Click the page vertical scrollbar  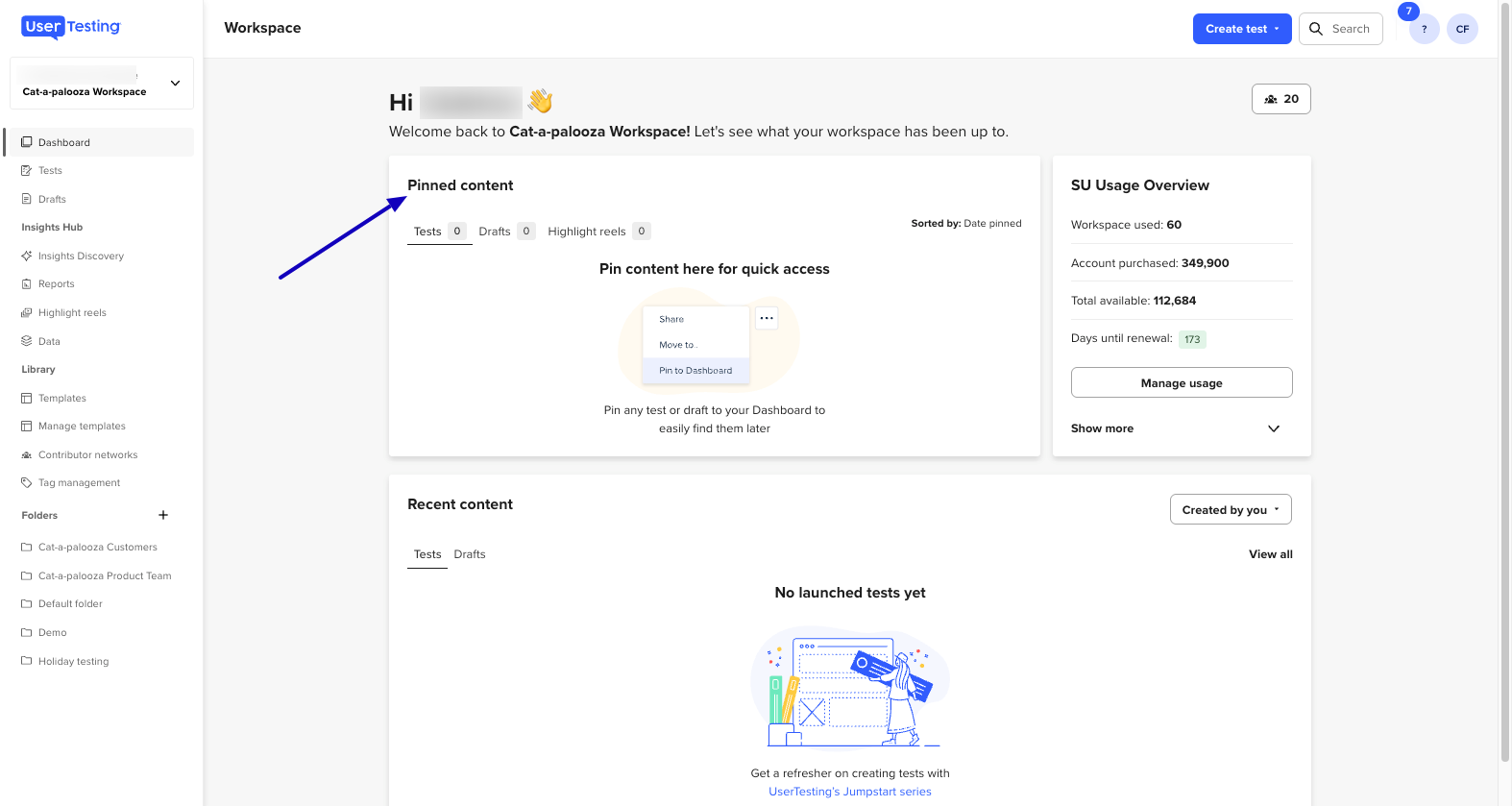point(1505,384)
